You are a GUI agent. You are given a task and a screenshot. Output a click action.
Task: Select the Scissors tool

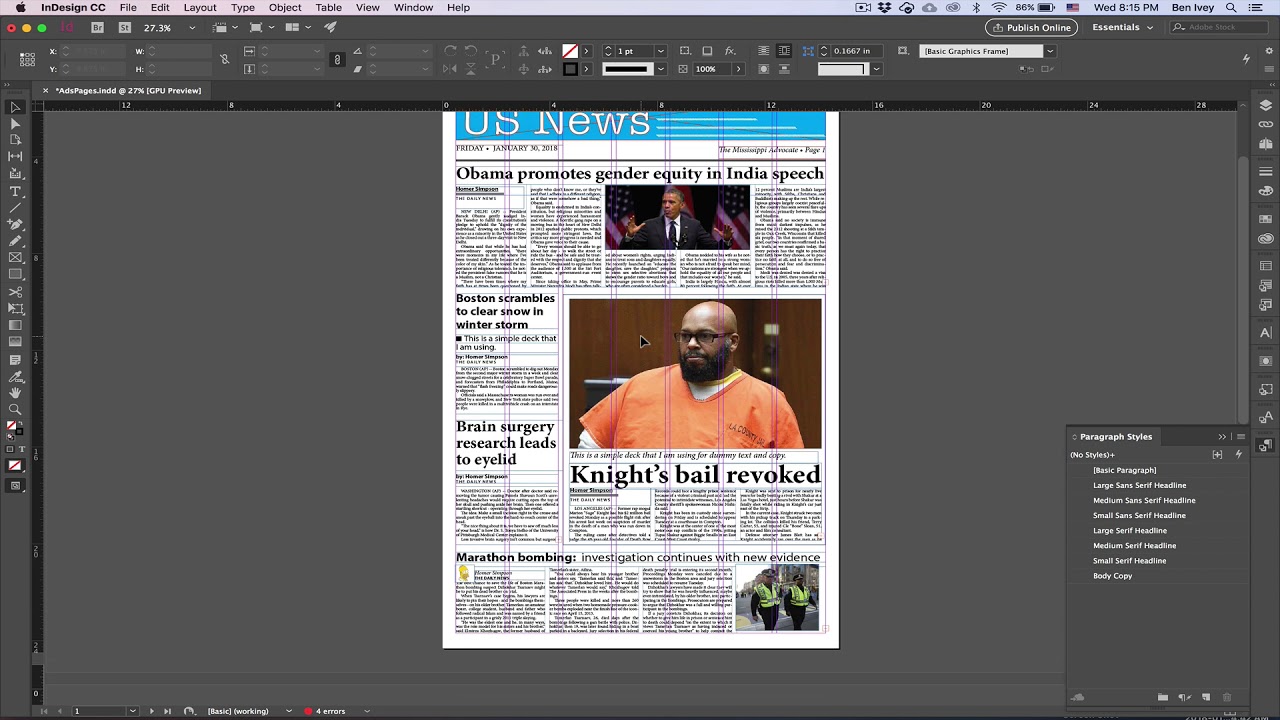15,292
